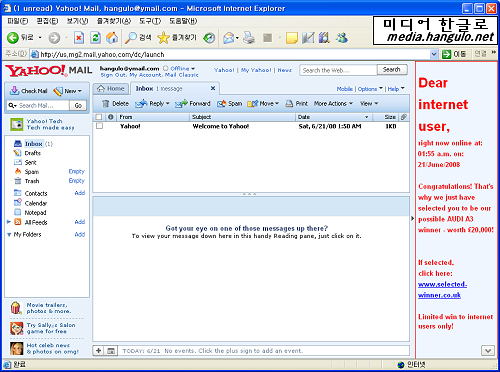Image resolution: width=500 pixels, height=372 pixels.
Task: Click in the Search Mail field
Action: [x=38, y=105]
